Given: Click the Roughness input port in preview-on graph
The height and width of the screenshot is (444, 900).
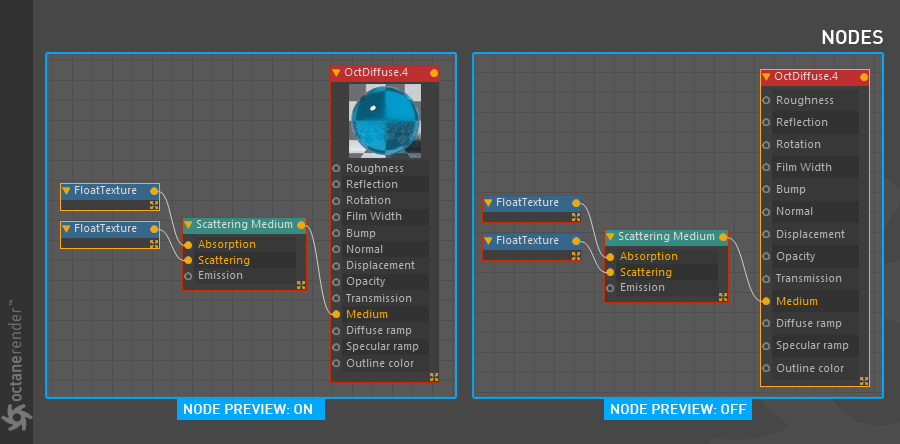Looking at the screenshot, I should (x=336, y=168).
